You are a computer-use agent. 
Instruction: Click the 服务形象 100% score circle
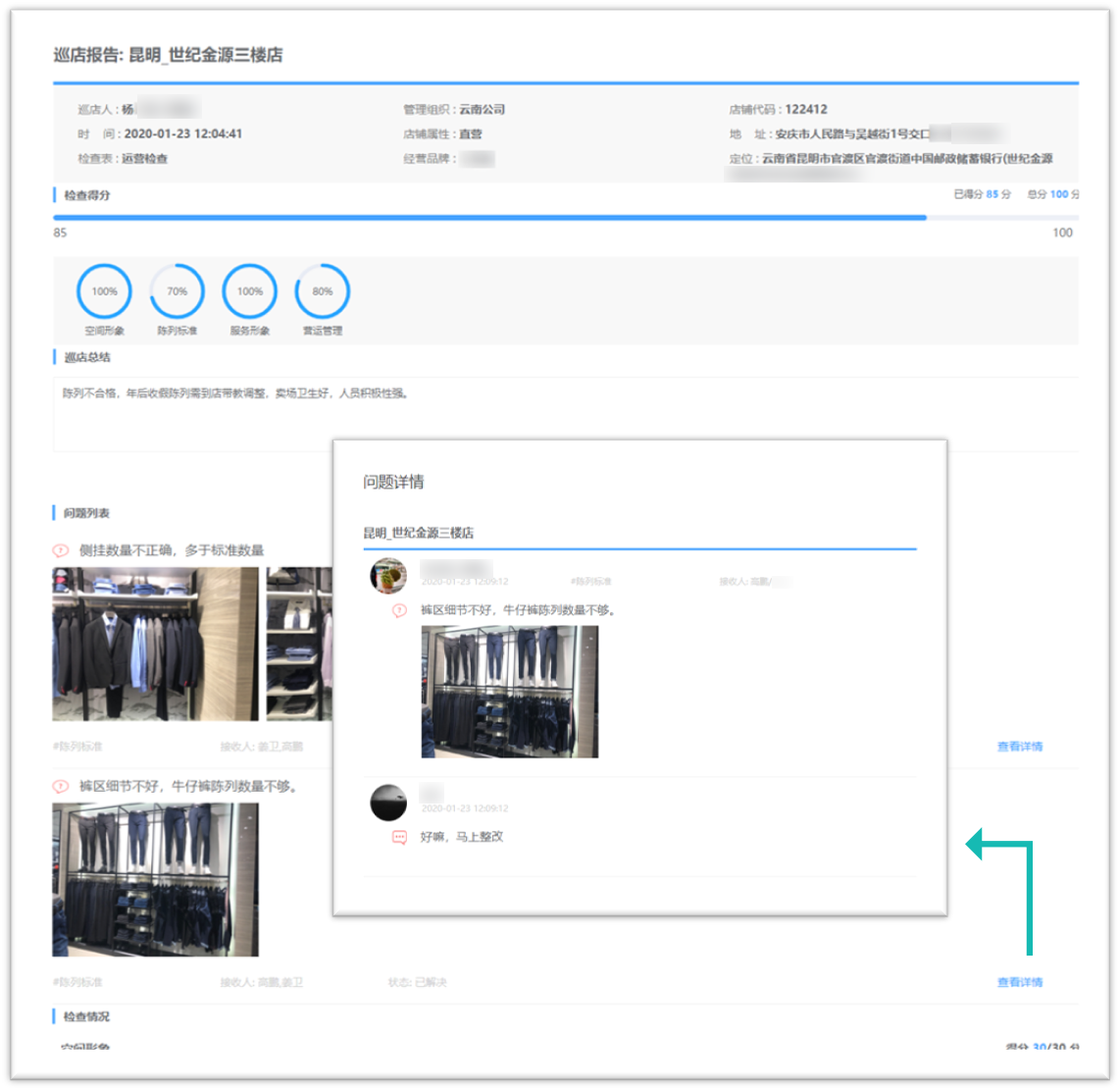point(250,291)
